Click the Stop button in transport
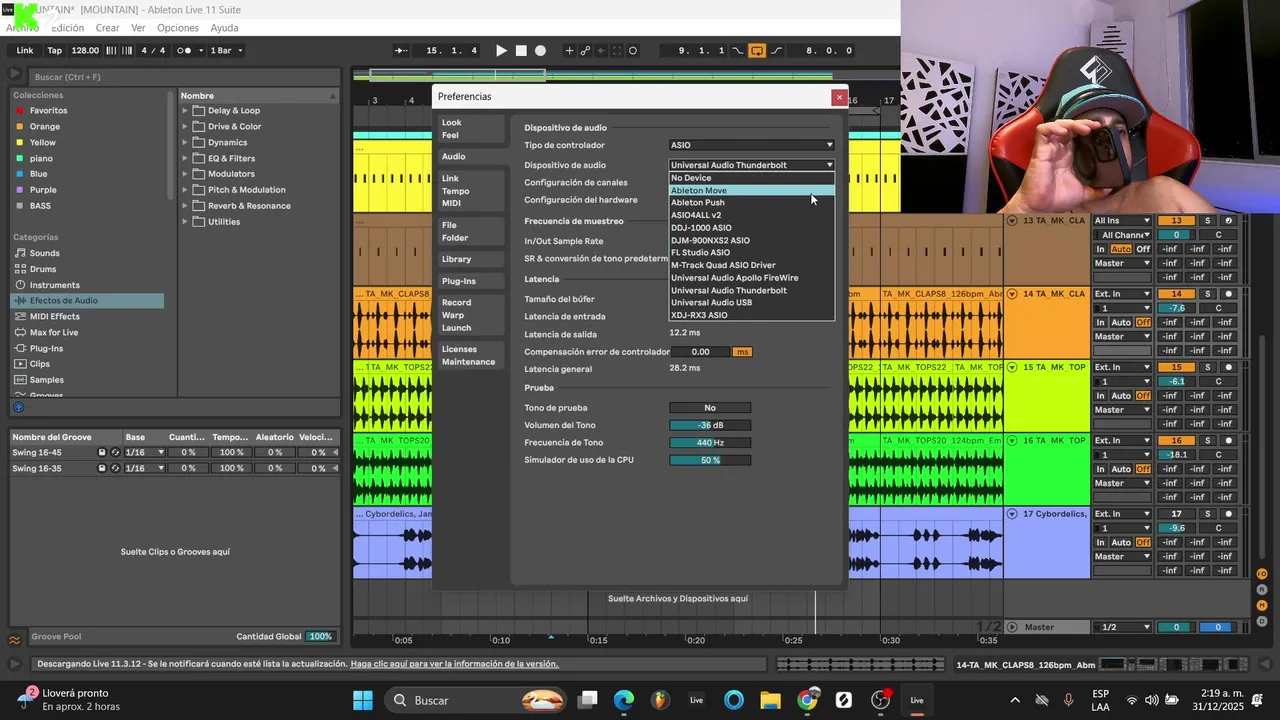The width and height of the screenshot is (1280, 720). [521, 50]
